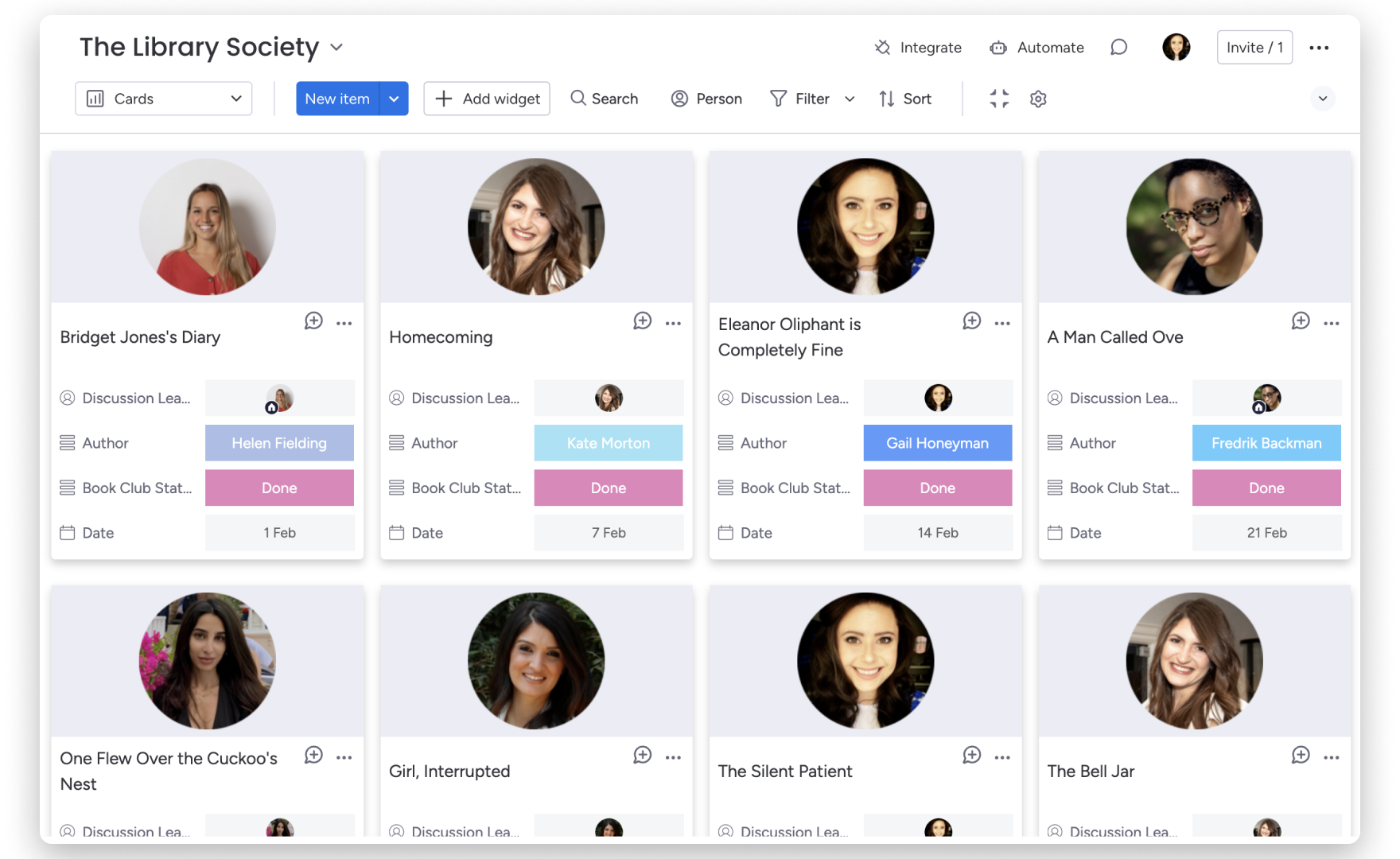Filter by Person
This screenshot has height=859, width=1400.
pos(706,99)
